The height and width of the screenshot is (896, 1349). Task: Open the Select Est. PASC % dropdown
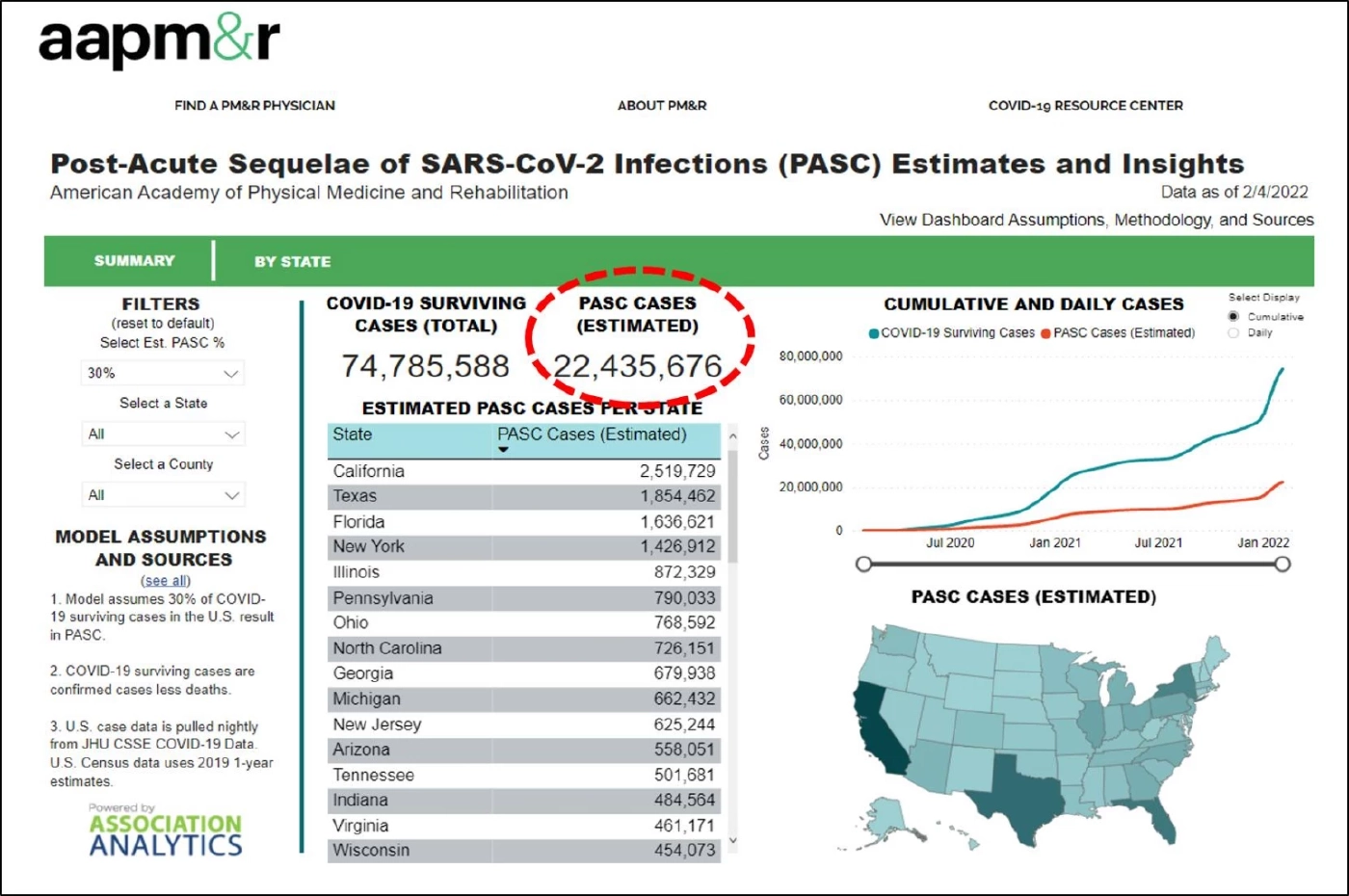pyautogui.click(x=163, y=373)
